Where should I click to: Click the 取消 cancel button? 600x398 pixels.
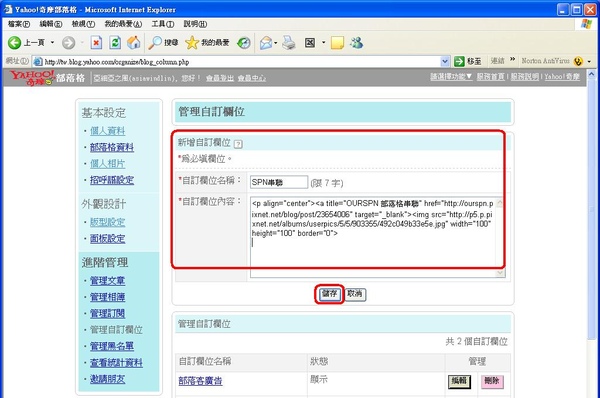coord(355,294)
